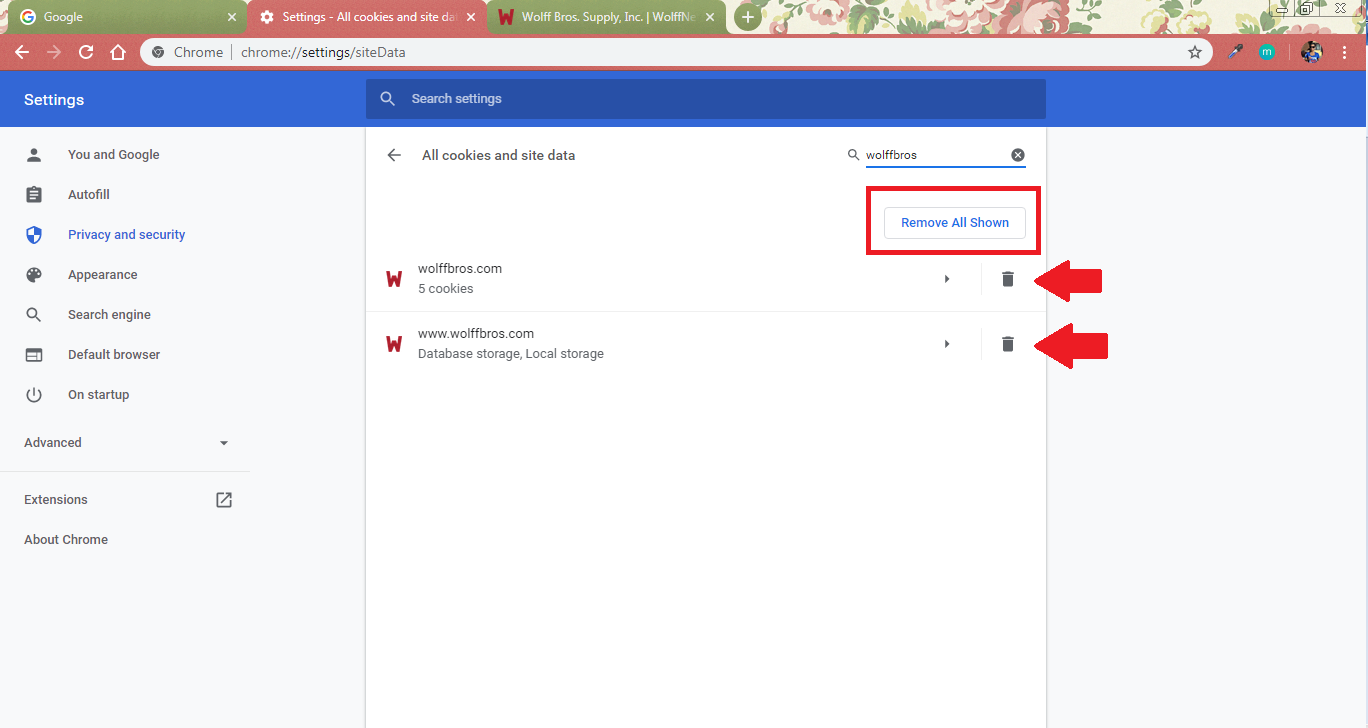Image resolution: width=1368 pixels, height=728 pixels.
Task: Open the You and Google settings
Action: pos(113,155)
